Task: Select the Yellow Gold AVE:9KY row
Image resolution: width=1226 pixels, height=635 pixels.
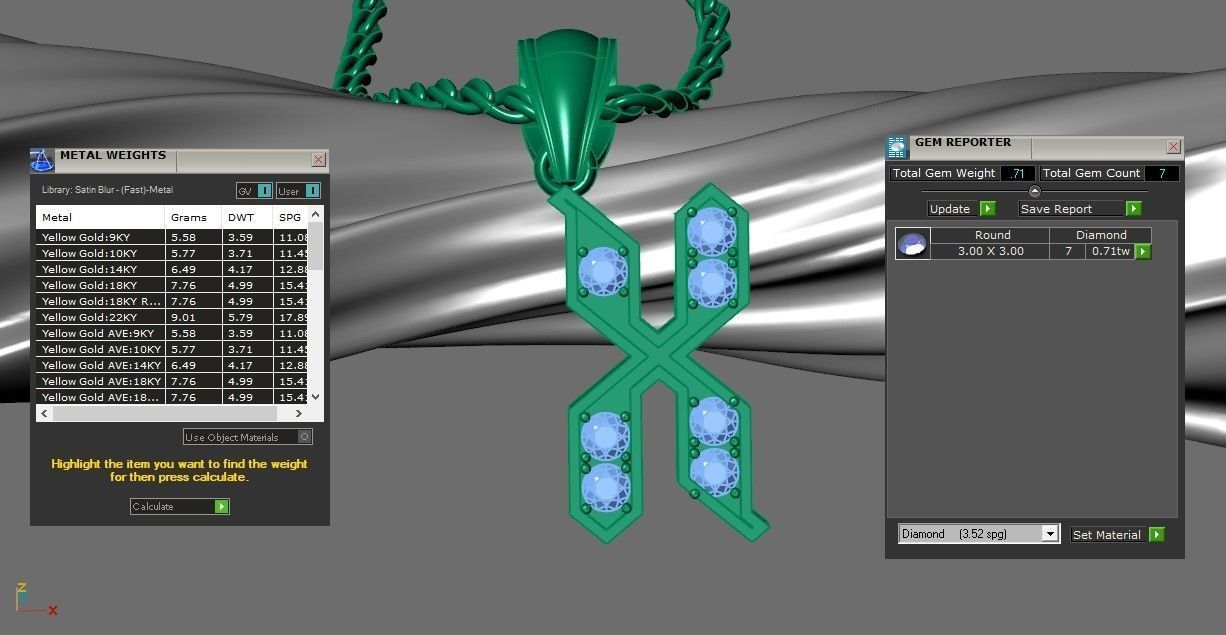Action: pyautogui.click(x=172, y=333)
